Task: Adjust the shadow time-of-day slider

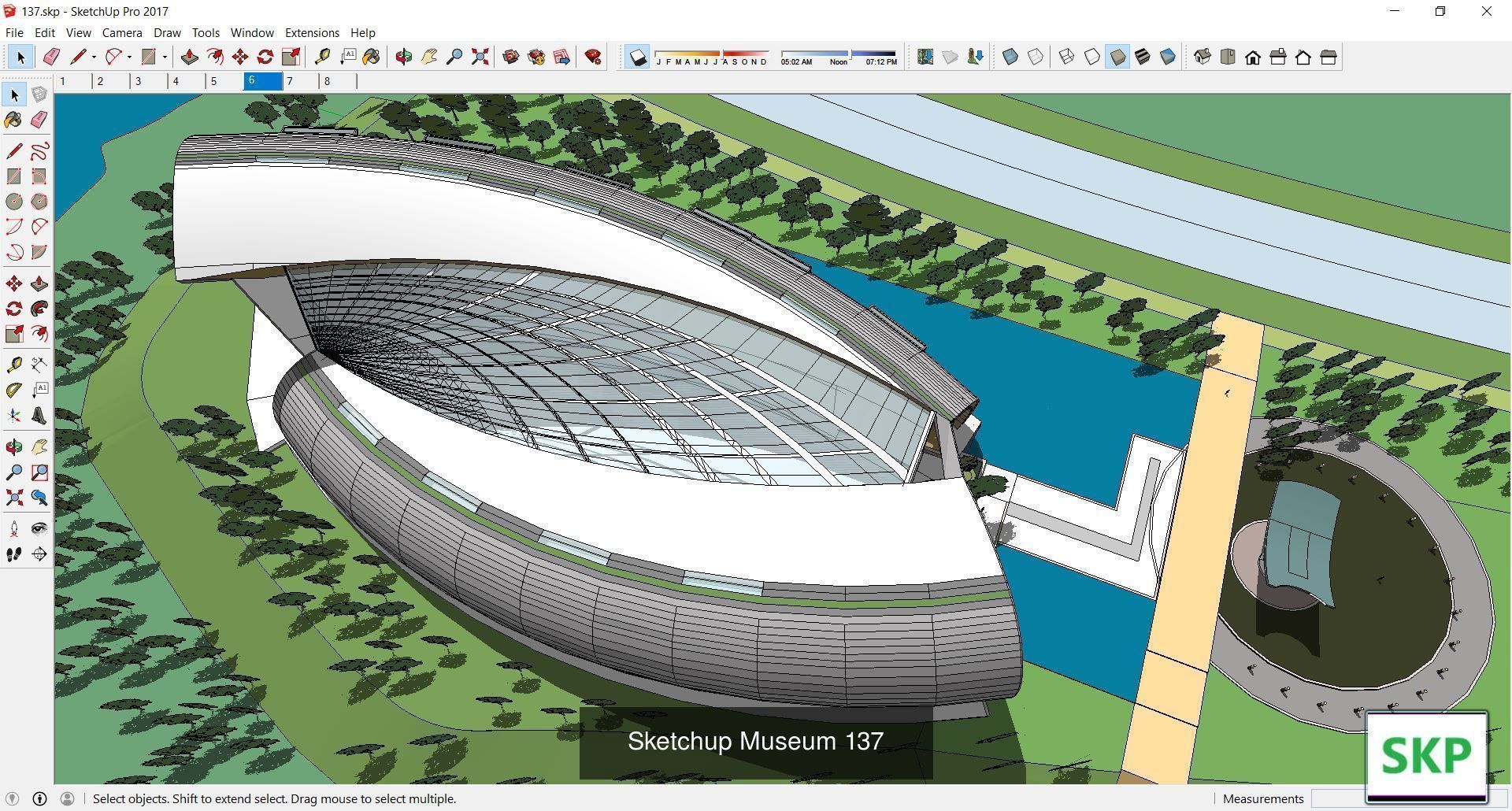Action: coord(839,57)
